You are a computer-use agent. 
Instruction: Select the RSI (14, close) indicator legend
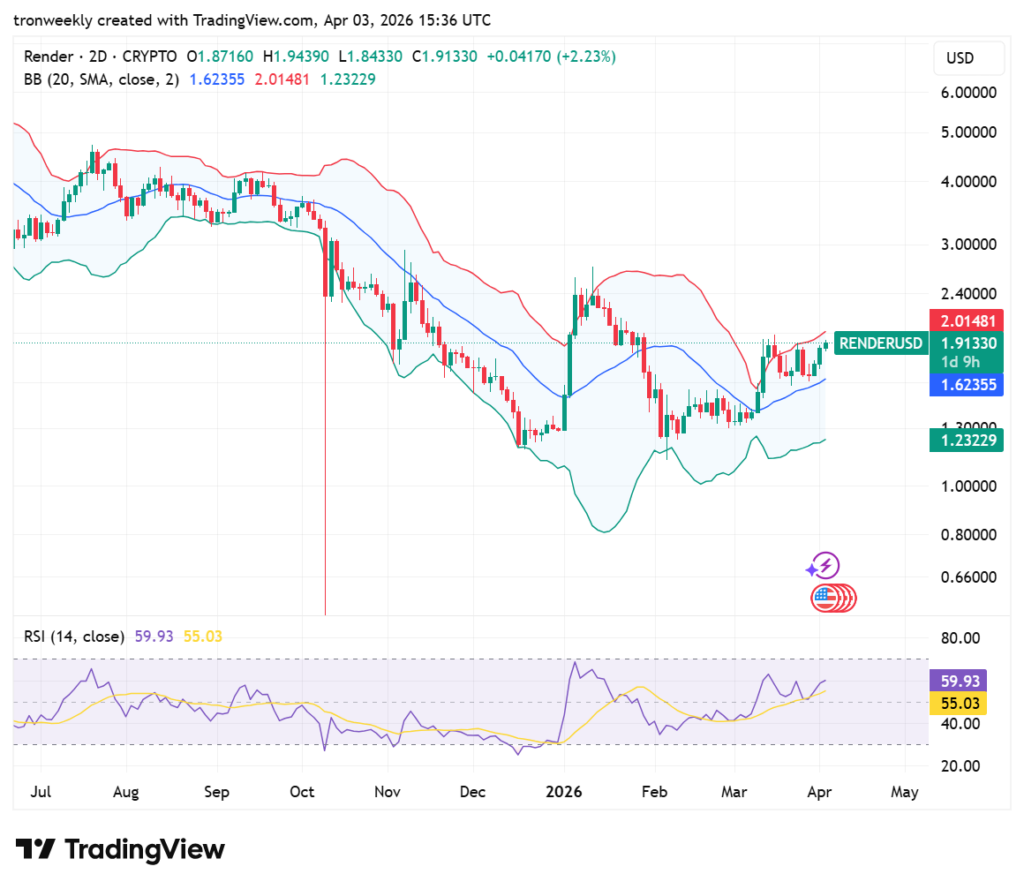74,636
